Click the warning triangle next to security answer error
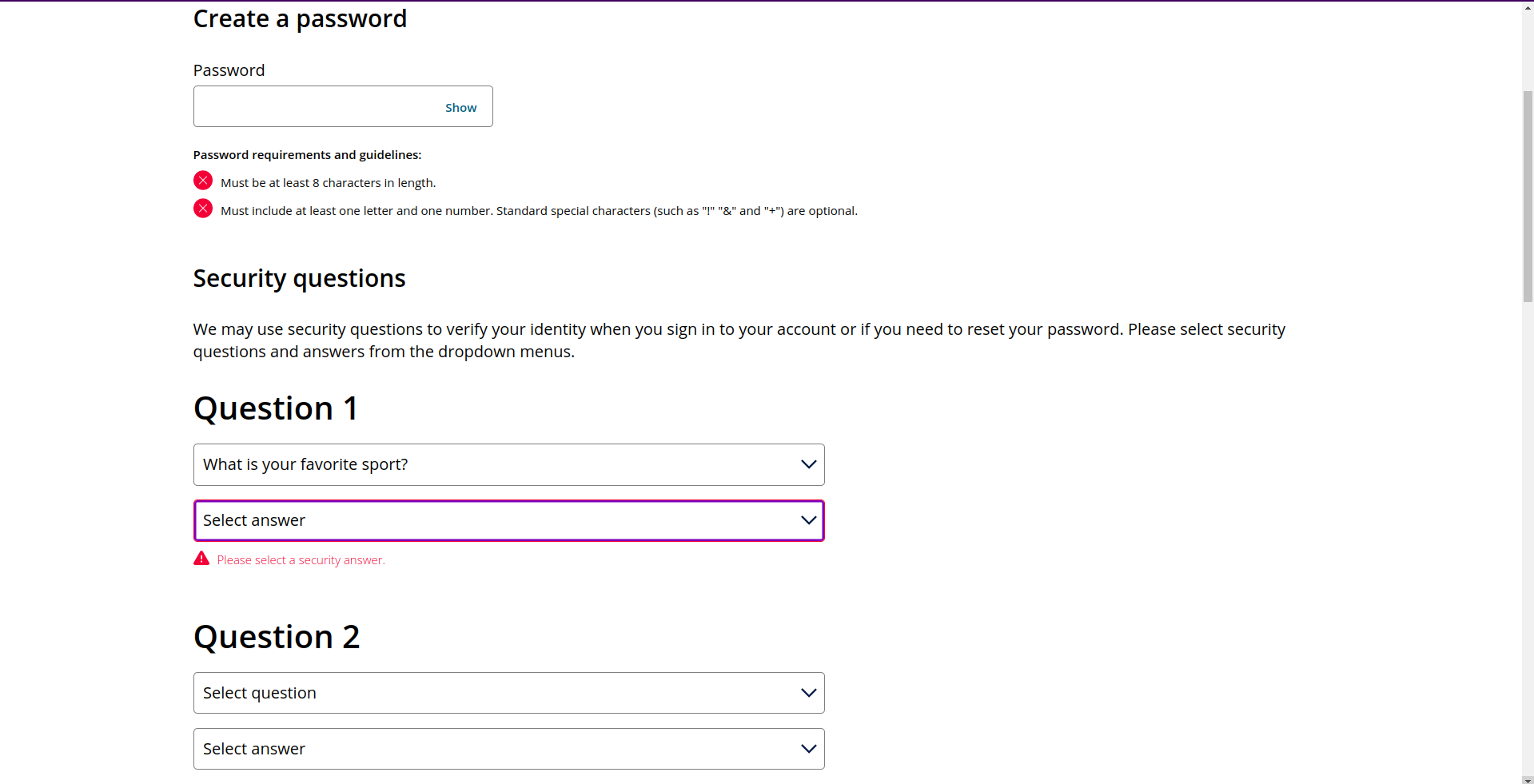The image size is (1534, 784). coord(201,559)
